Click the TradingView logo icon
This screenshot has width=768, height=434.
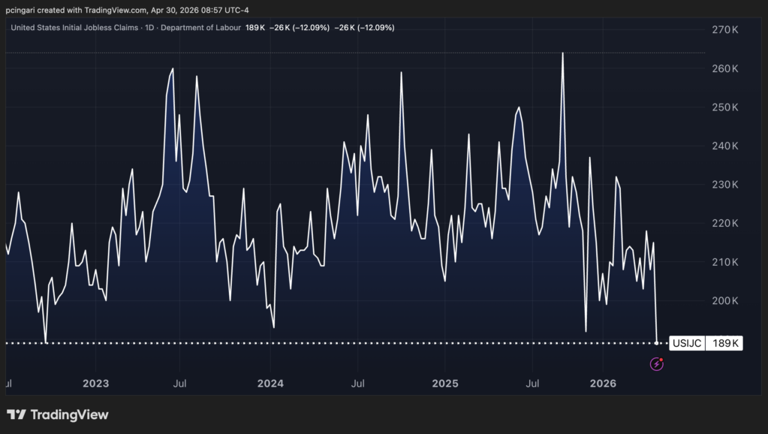17,414
